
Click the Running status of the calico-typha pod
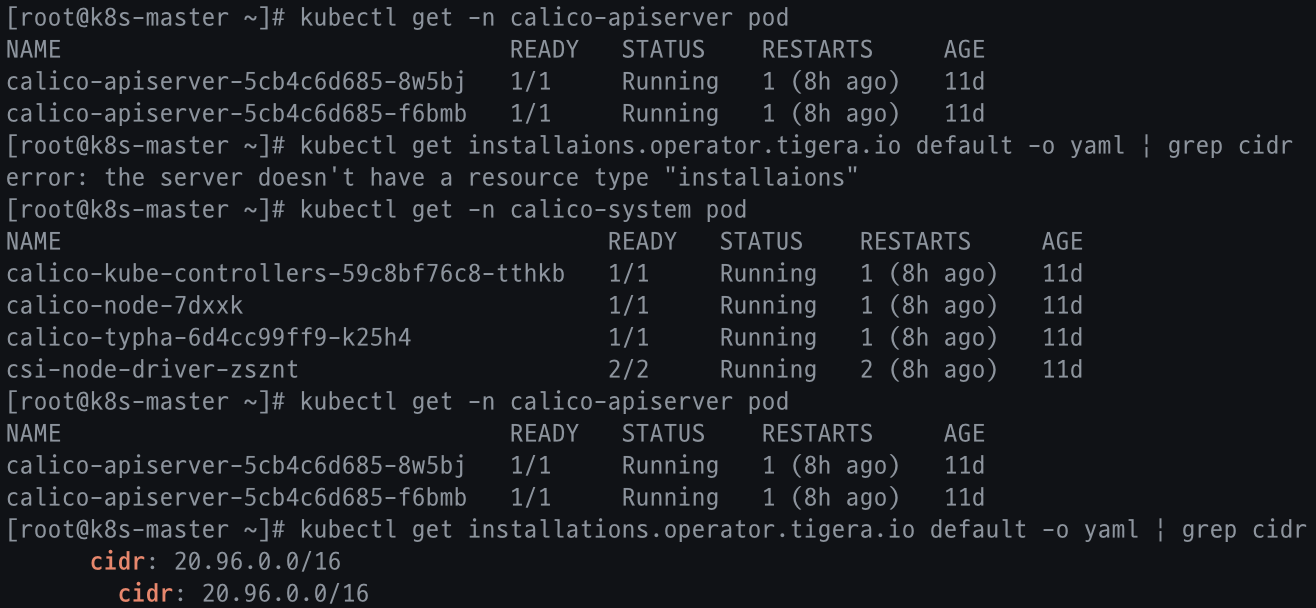(x=768, y=338)
